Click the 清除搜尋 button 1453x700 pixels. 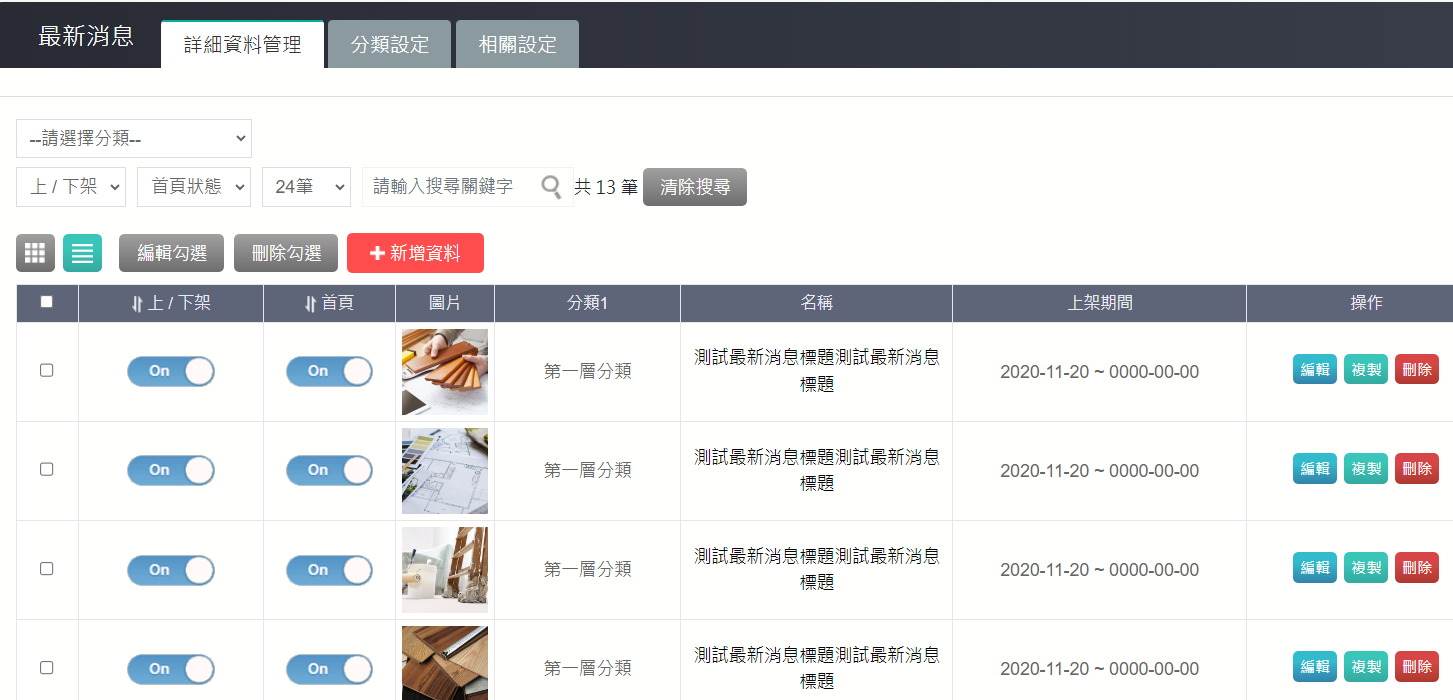pos(695,187)
